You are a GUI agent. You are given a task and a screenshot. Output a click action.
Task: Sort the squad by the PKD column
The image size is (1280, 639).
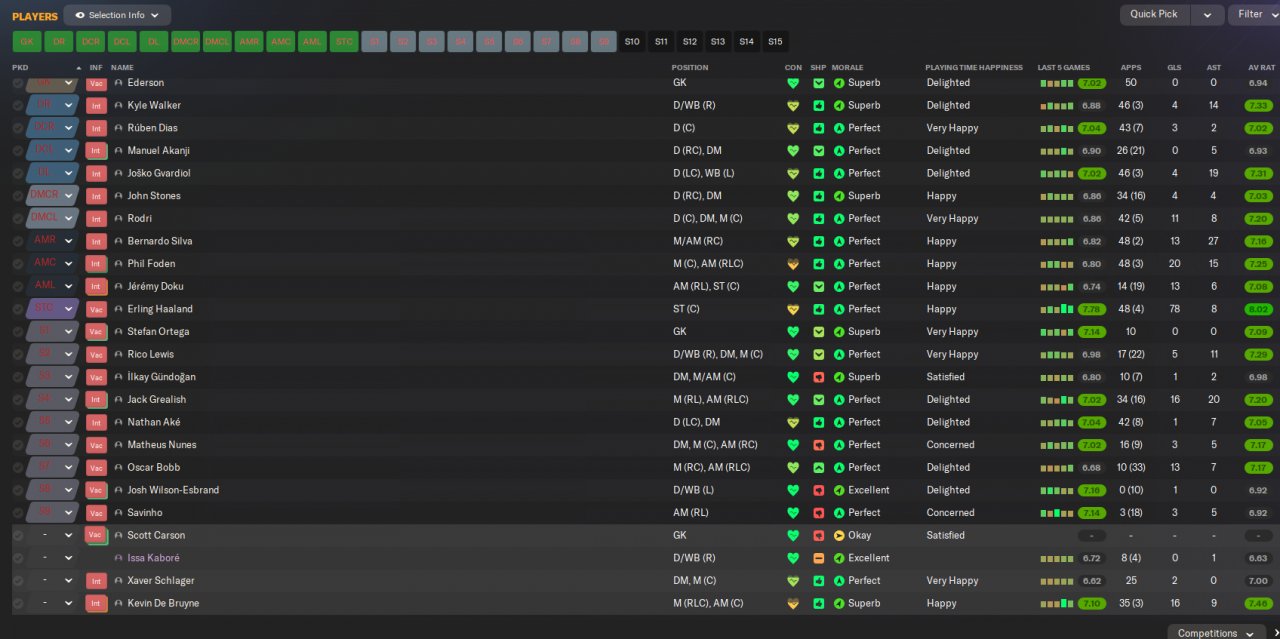coord(20,67)
